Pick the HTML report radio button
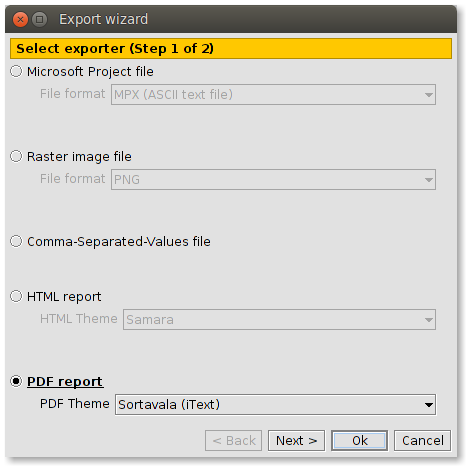This screenshot has width=466, height=466. coord(16,296)
